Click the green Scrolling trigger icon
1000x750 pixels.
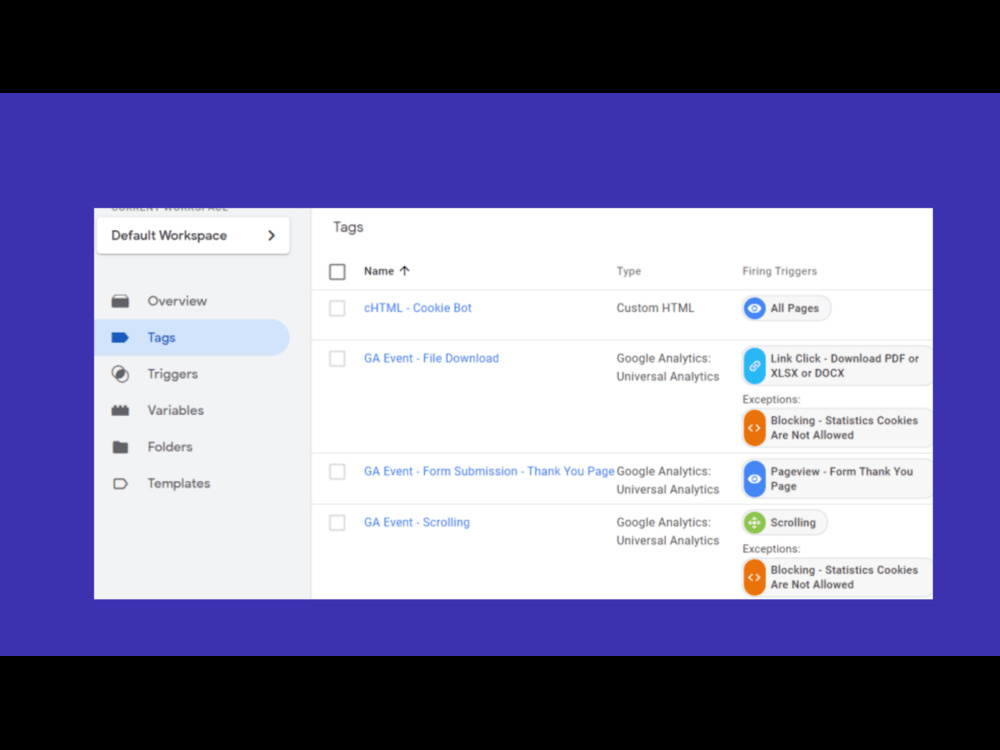(754, 523)
